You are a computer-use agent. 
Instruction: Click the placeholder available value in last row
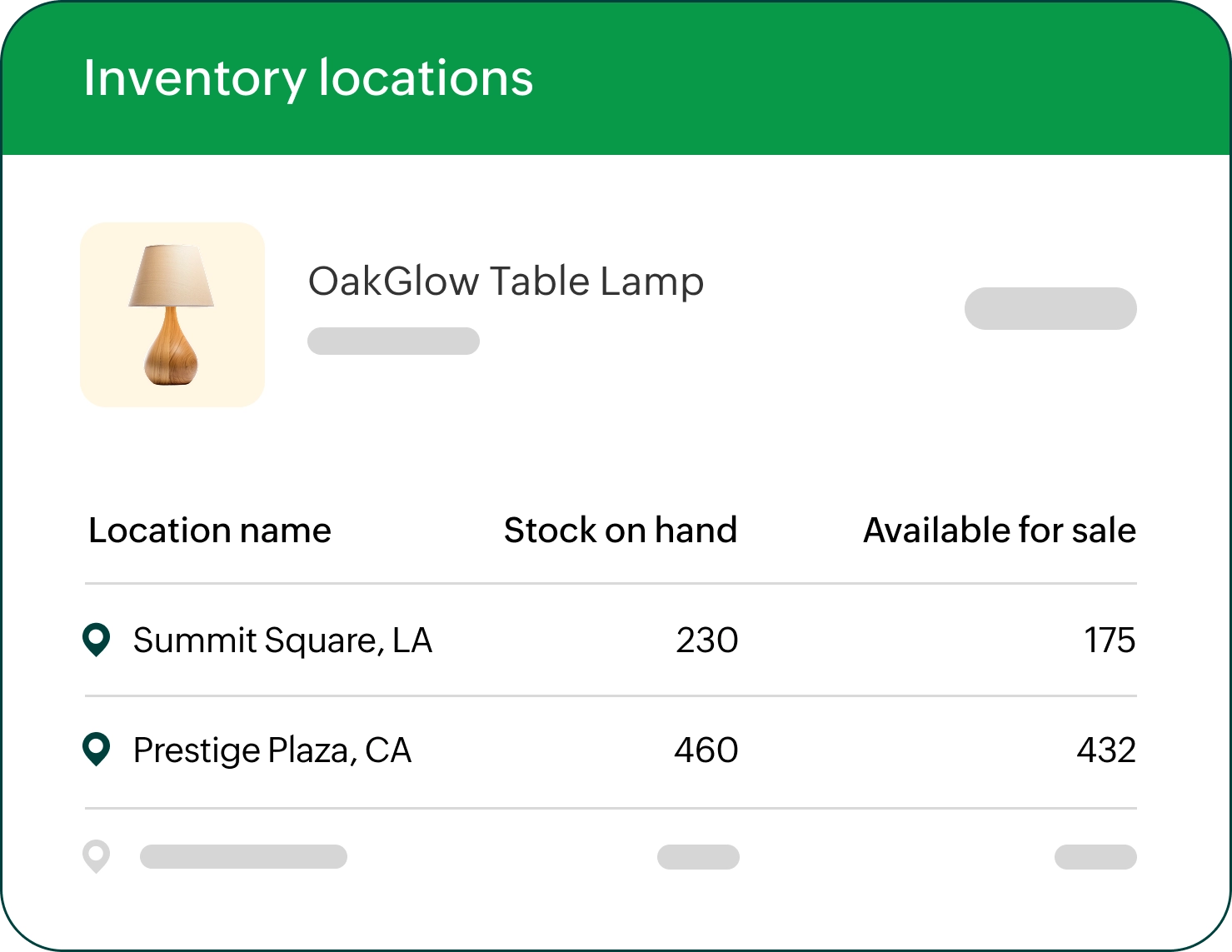(x=1095, y=857)
